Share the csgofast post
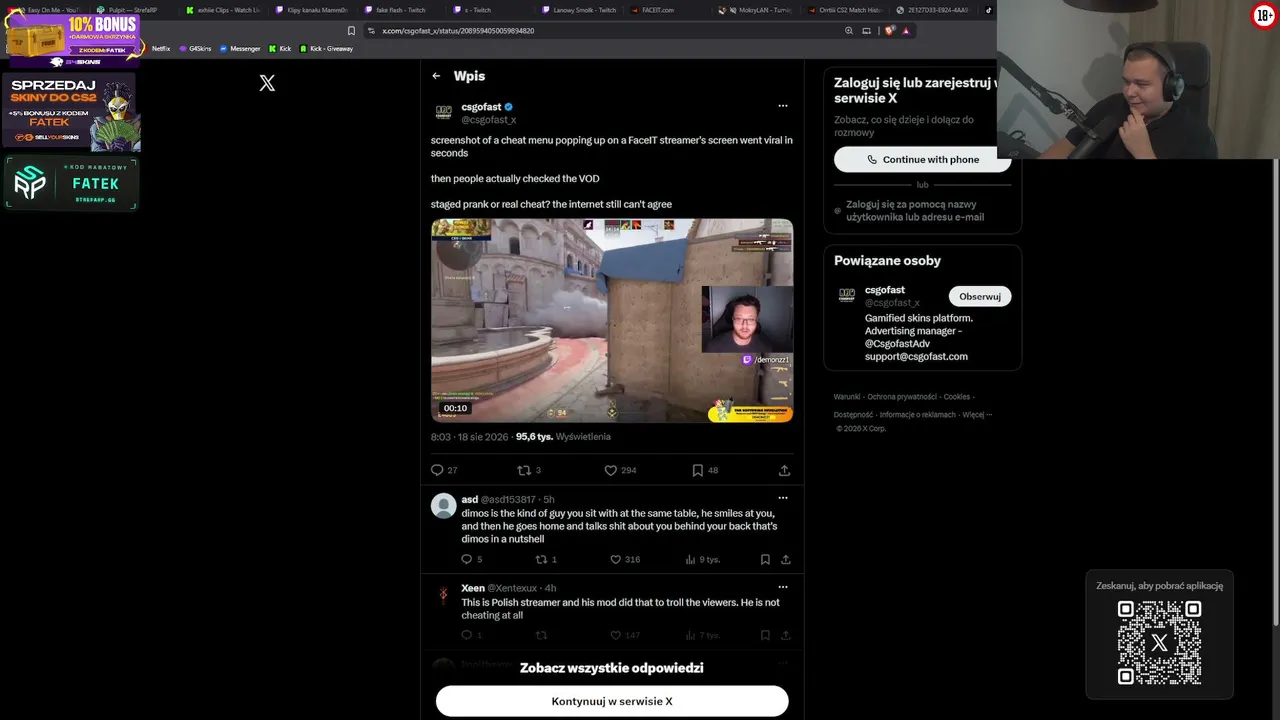The height and width of the screenshot is (720, 1280). [785, 470]
